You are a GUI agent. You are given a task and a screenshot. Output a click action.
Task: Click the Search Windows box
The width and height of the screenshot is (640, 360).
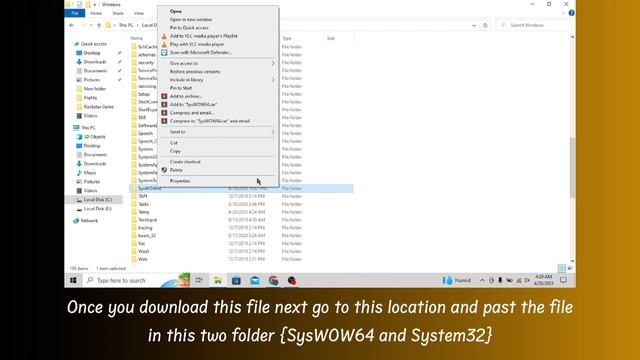tap(533, 25)
